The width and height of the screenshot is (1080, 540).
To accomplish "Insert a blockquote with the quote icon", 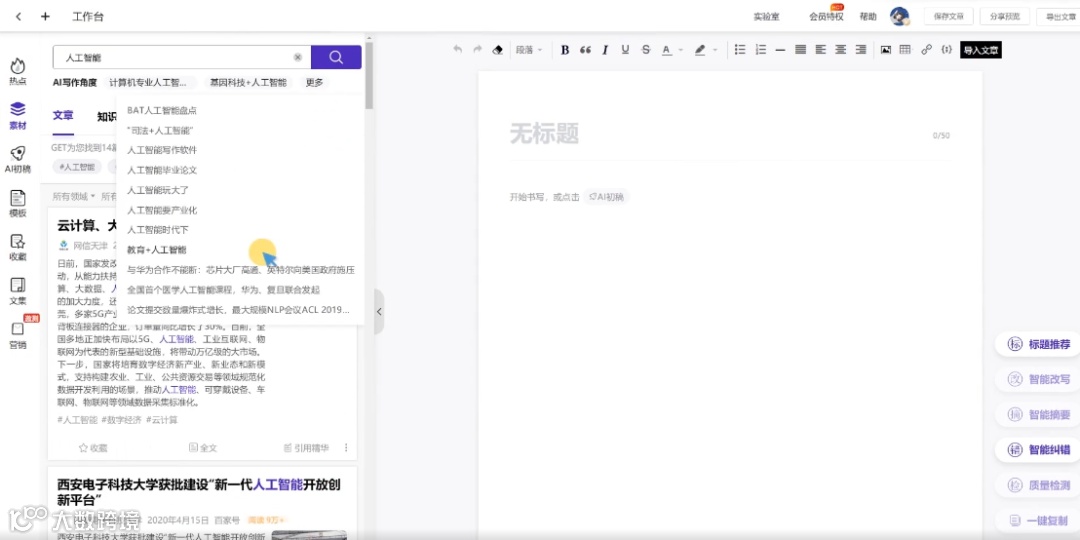I will pos(585,50).
